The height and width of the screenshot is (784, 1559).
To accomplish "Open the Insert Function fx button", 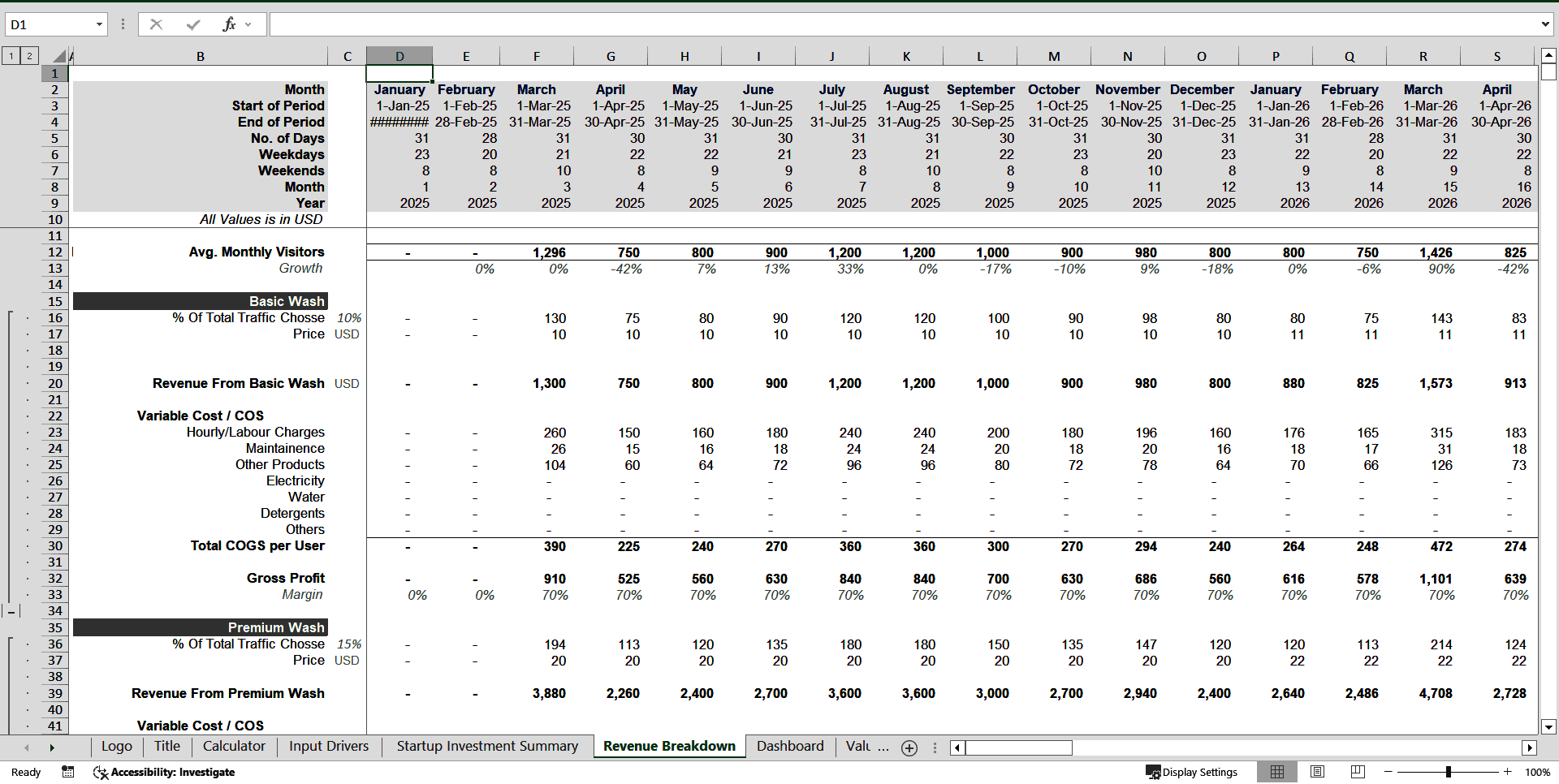I will coord(229,24).
